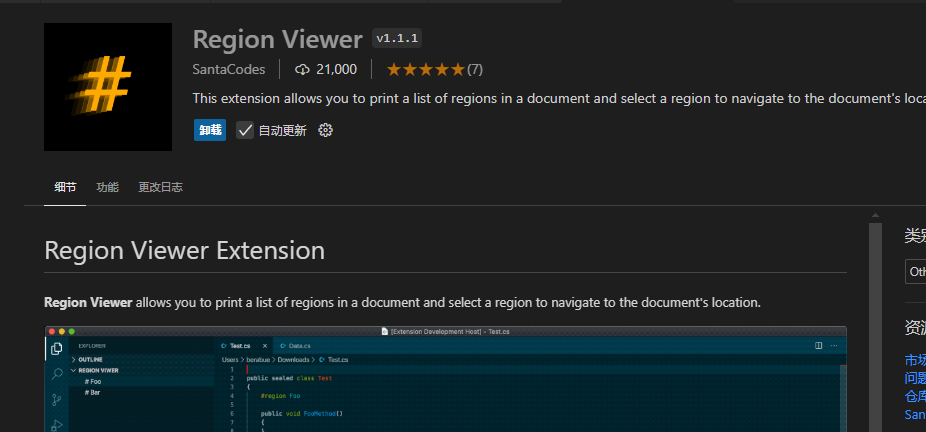Open the extension manage gear icon

pyautogui.click(x=325, y=130)
